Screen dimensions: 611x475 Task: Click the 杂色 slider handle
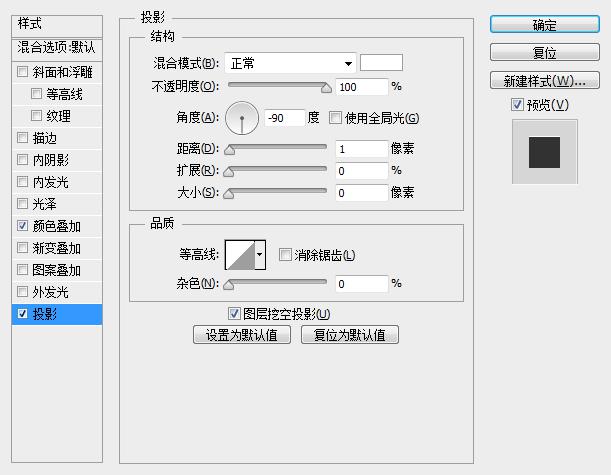229,285
